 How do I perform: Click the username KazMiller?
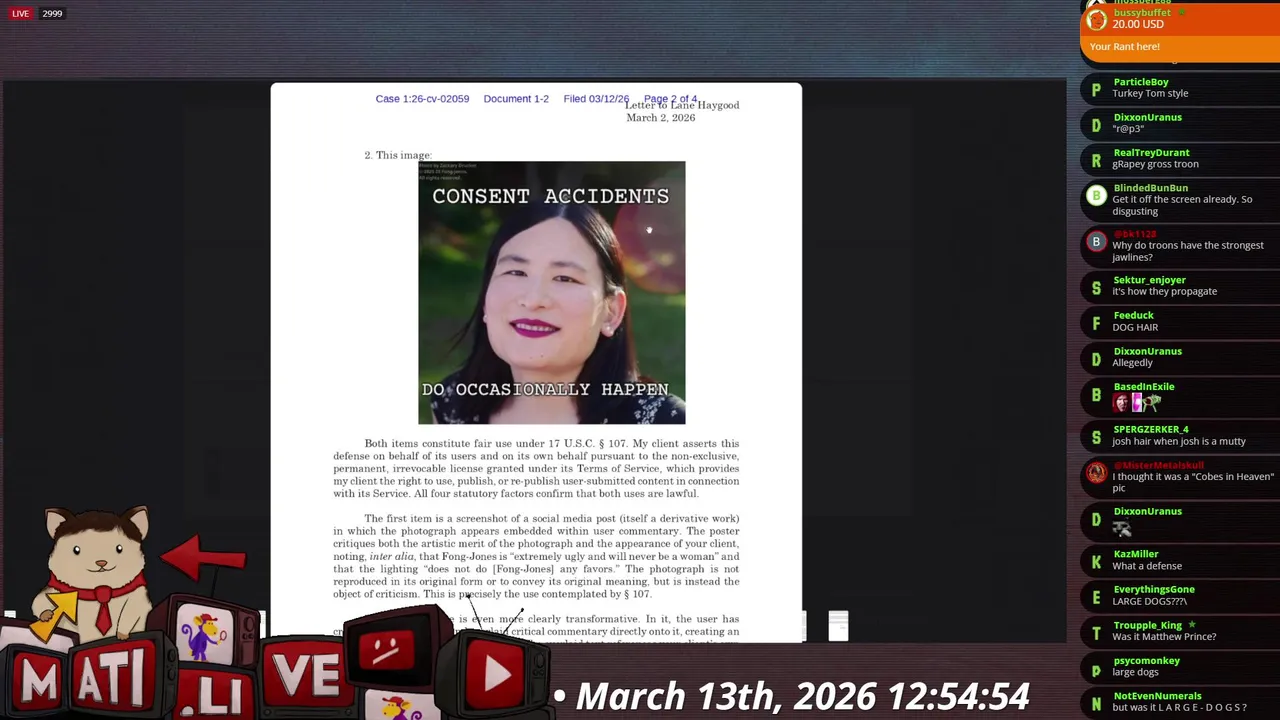(1136, 554)
